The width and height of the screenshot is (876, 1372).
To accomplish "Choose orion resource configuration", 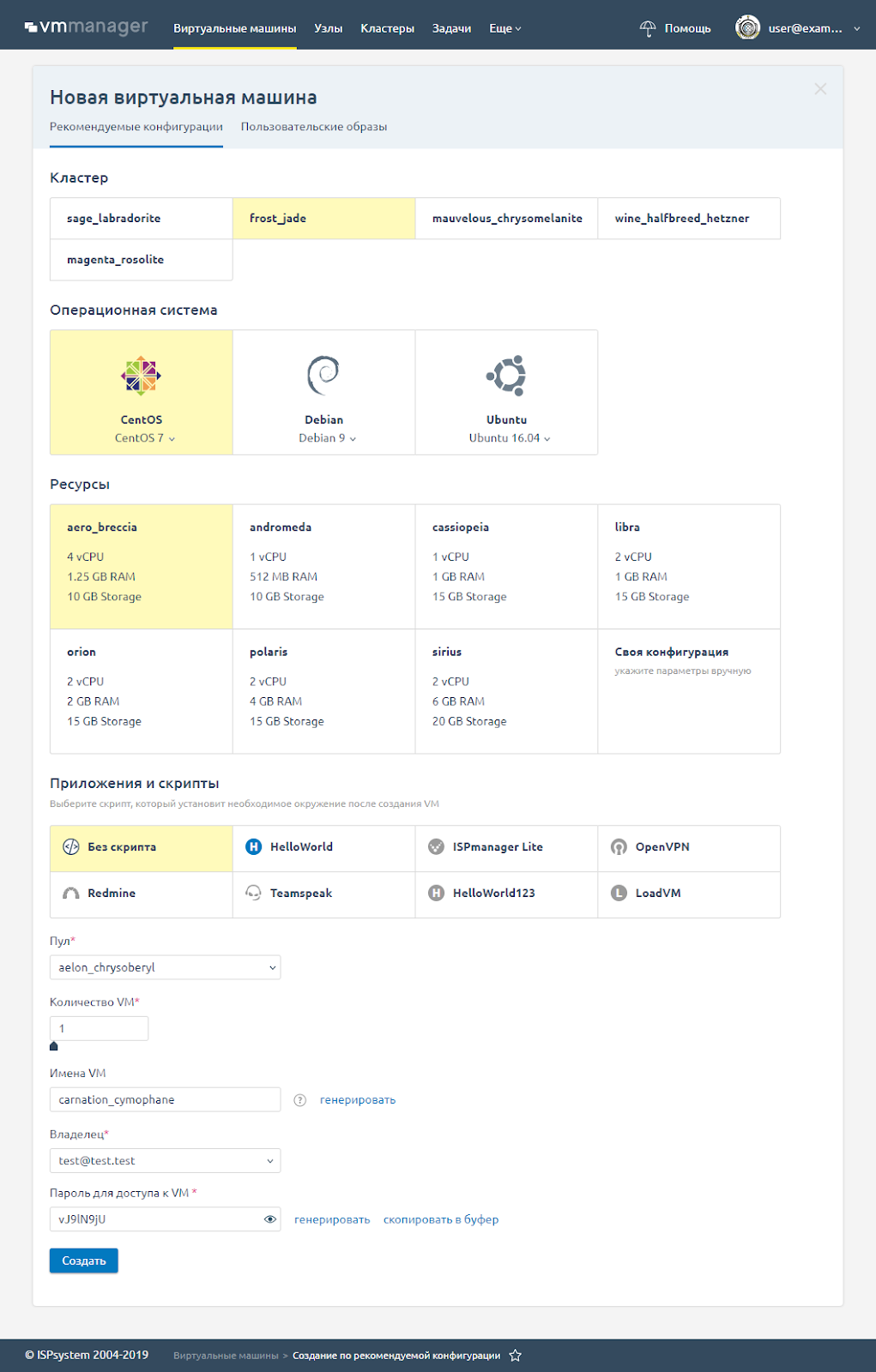I will 142,692.
